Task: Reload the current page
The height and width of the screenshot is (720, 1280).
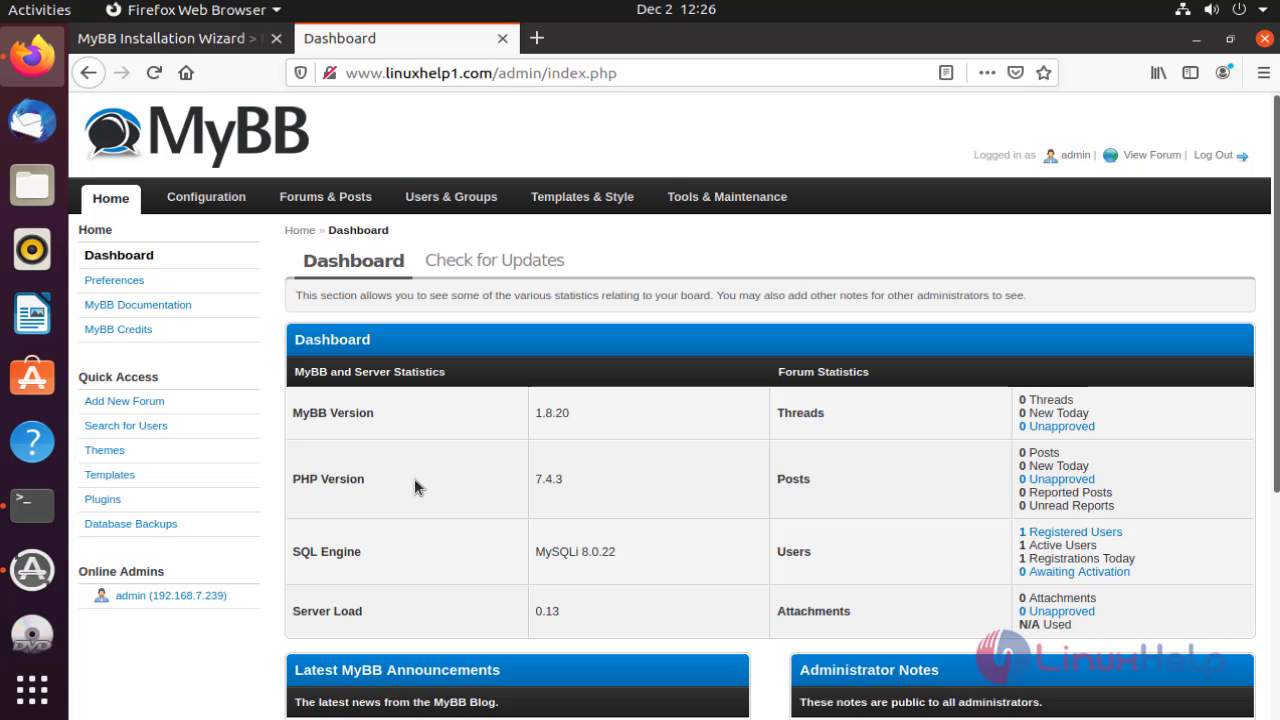Action: 154,73
